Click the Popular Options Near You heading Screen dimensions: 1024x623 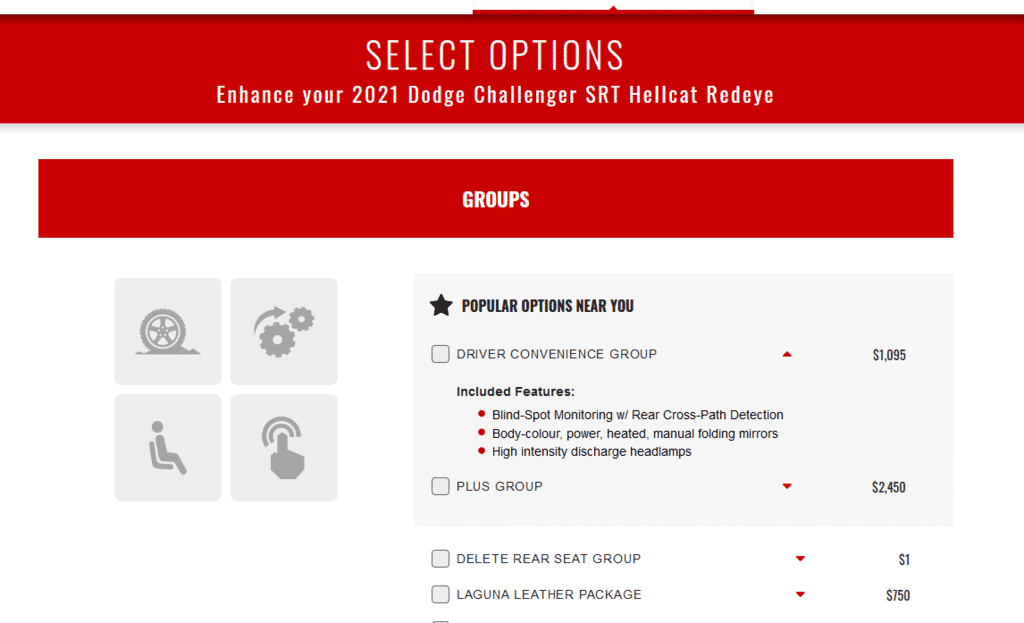point(547,306)
